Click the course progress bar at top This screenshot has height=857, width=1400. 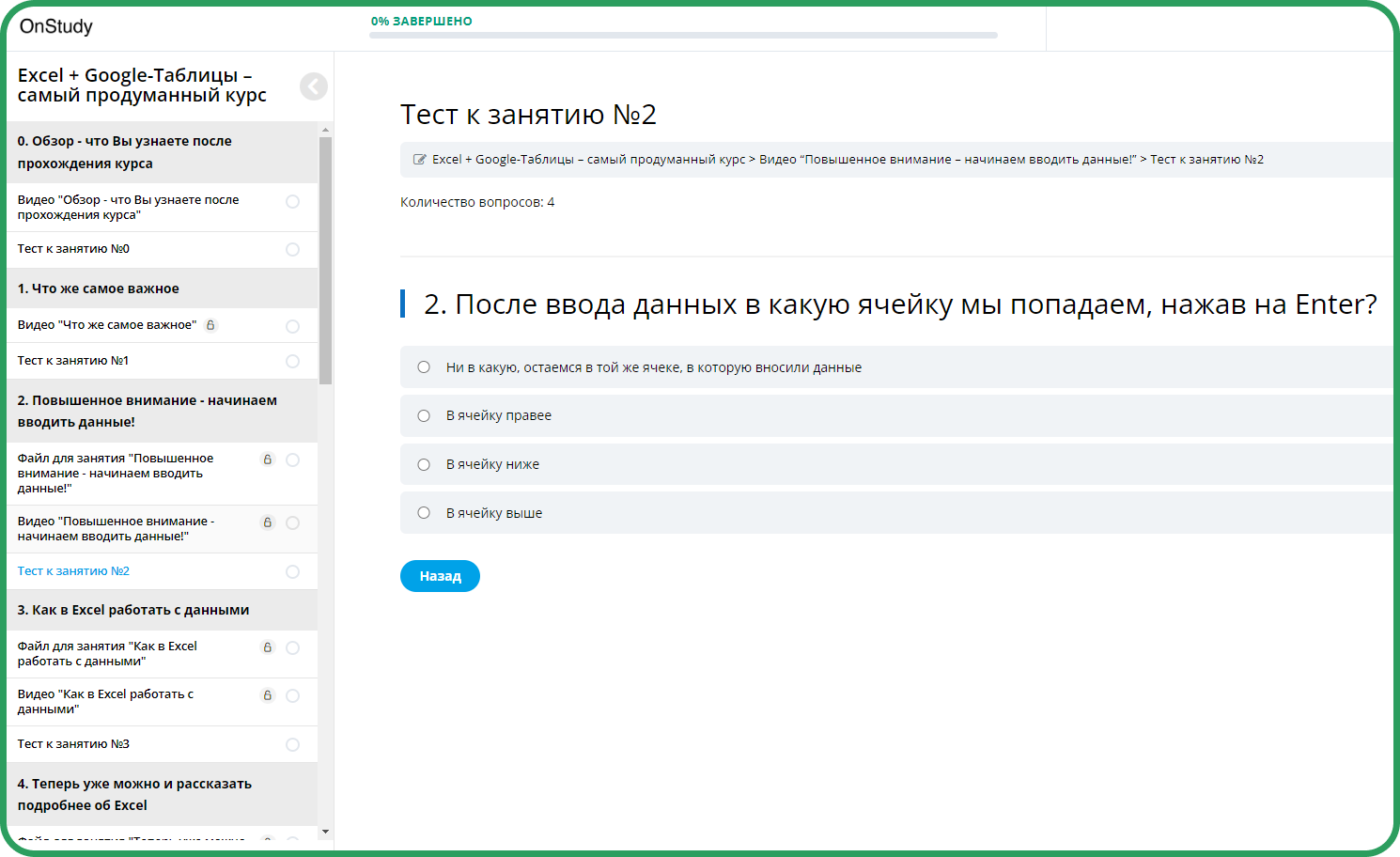click(683, 36)
